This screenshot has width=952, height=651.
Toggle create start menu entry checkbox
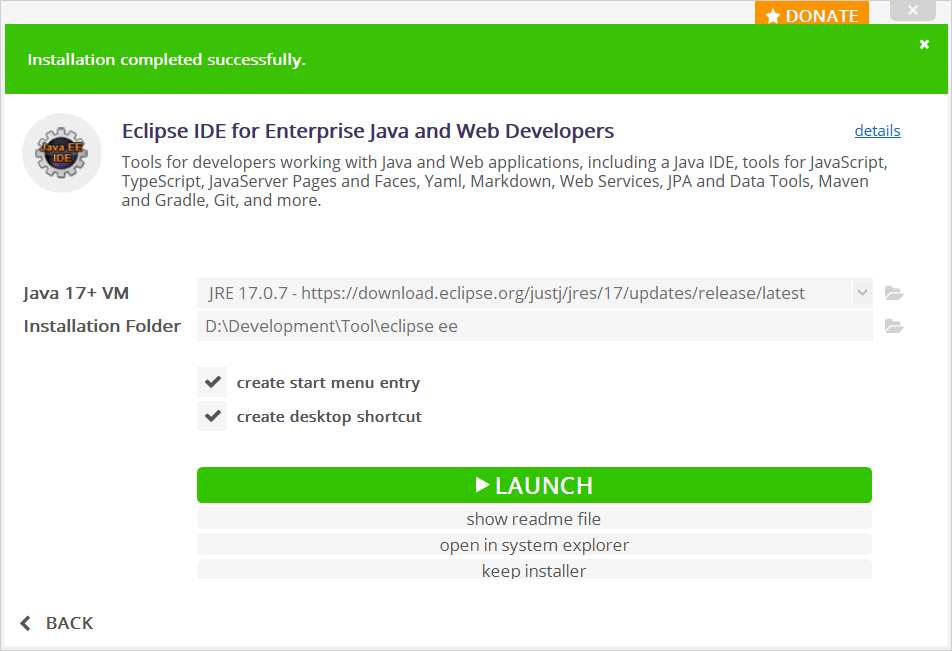tap(212, 382)
